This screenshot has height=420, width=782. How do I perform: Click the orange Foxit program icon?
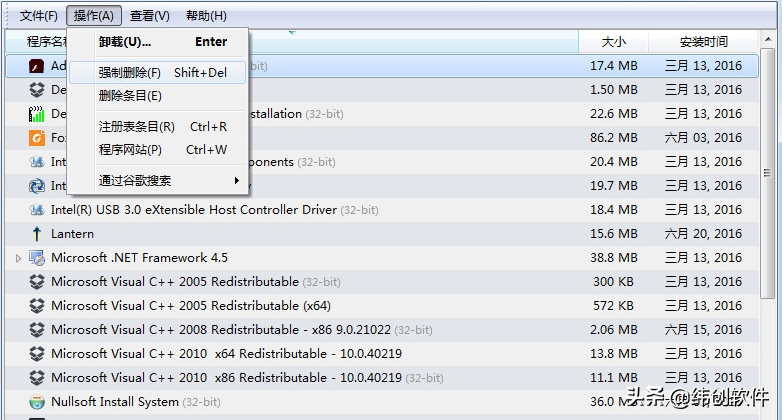pos(36,138)
